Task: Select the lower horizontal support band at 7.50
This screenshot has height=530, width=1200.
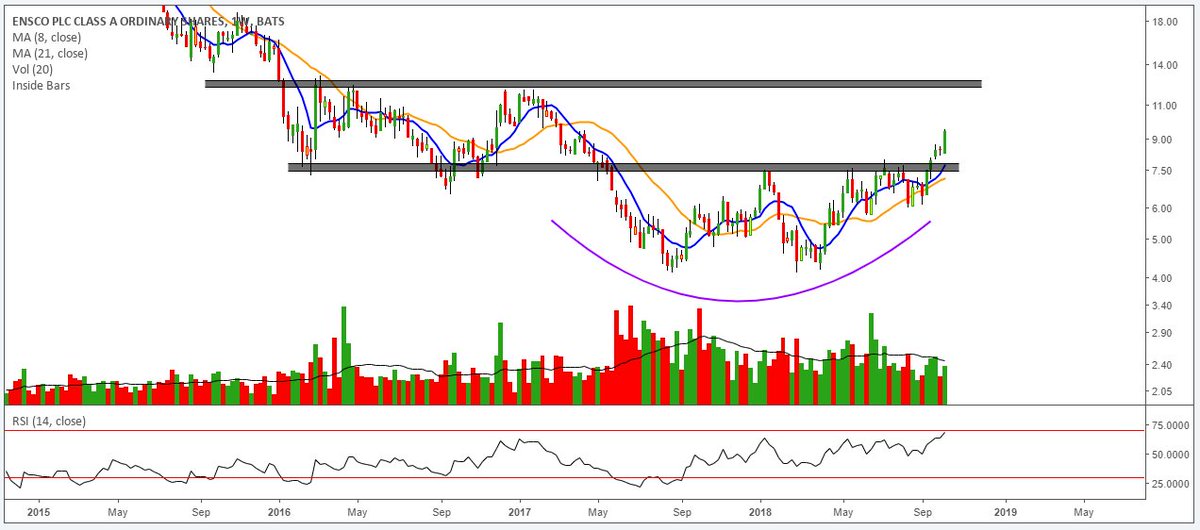Action: coord(623,167)
